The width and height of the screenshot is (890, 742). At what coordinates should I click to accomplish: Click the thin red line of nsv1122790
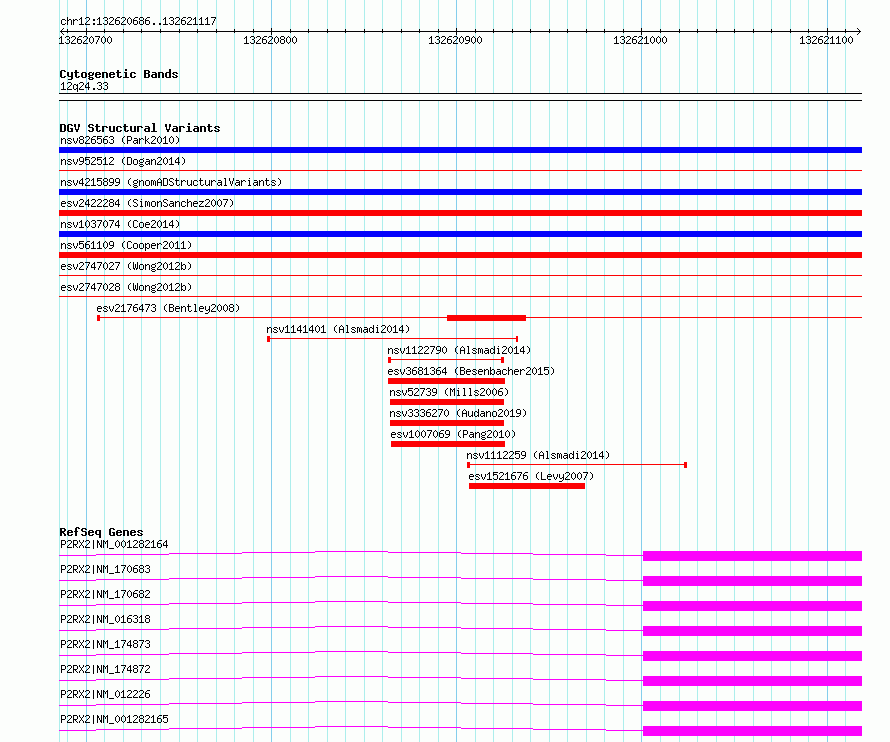coord(446,360)
